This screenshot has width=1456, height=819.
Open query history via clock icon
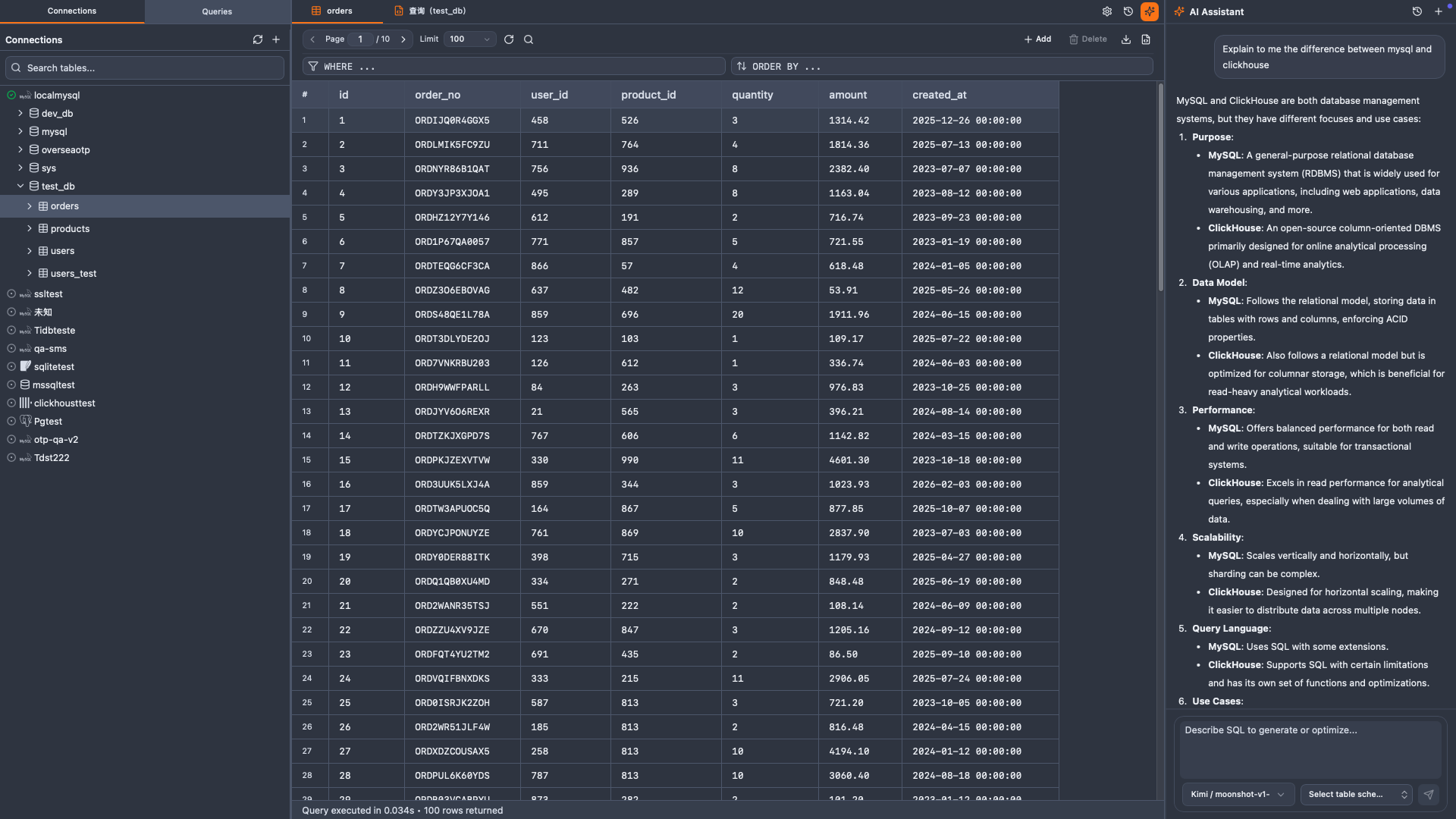pos(1128,11)
